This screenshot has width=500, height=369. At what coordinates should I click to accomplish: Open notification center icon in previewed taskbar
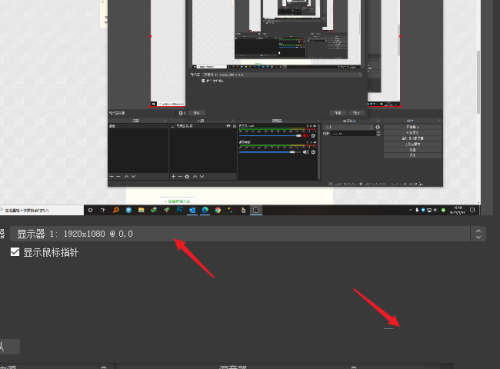click(x=472, y=210)
